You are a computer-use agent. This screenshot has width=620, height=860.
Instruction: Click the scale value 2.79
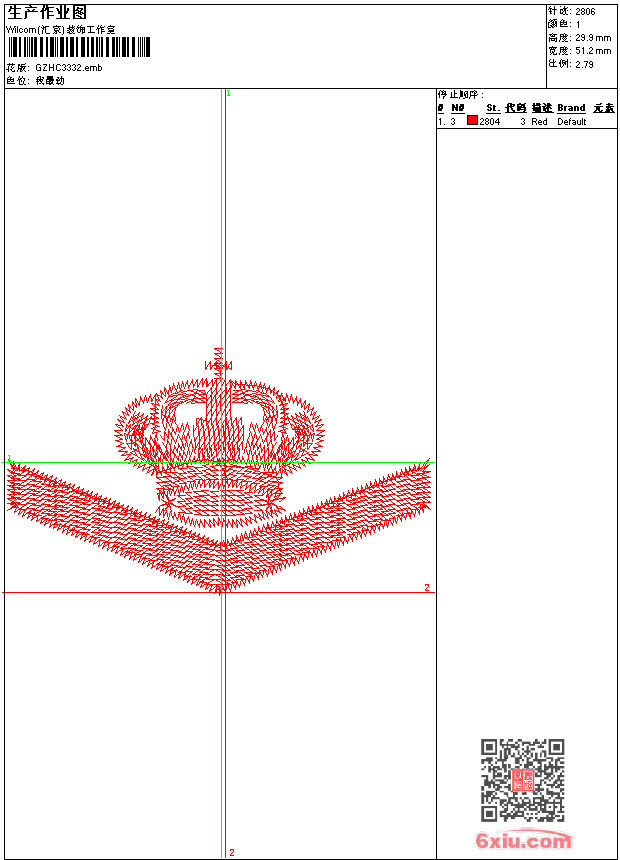pos(584,64)
